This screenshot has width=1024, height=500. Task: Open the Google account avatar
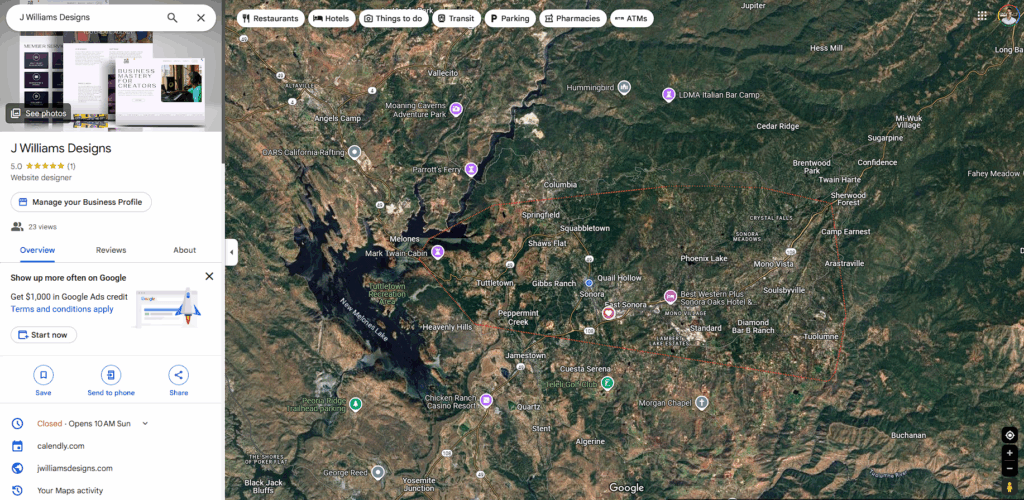pyautogui.click(x=1009, y=15)
